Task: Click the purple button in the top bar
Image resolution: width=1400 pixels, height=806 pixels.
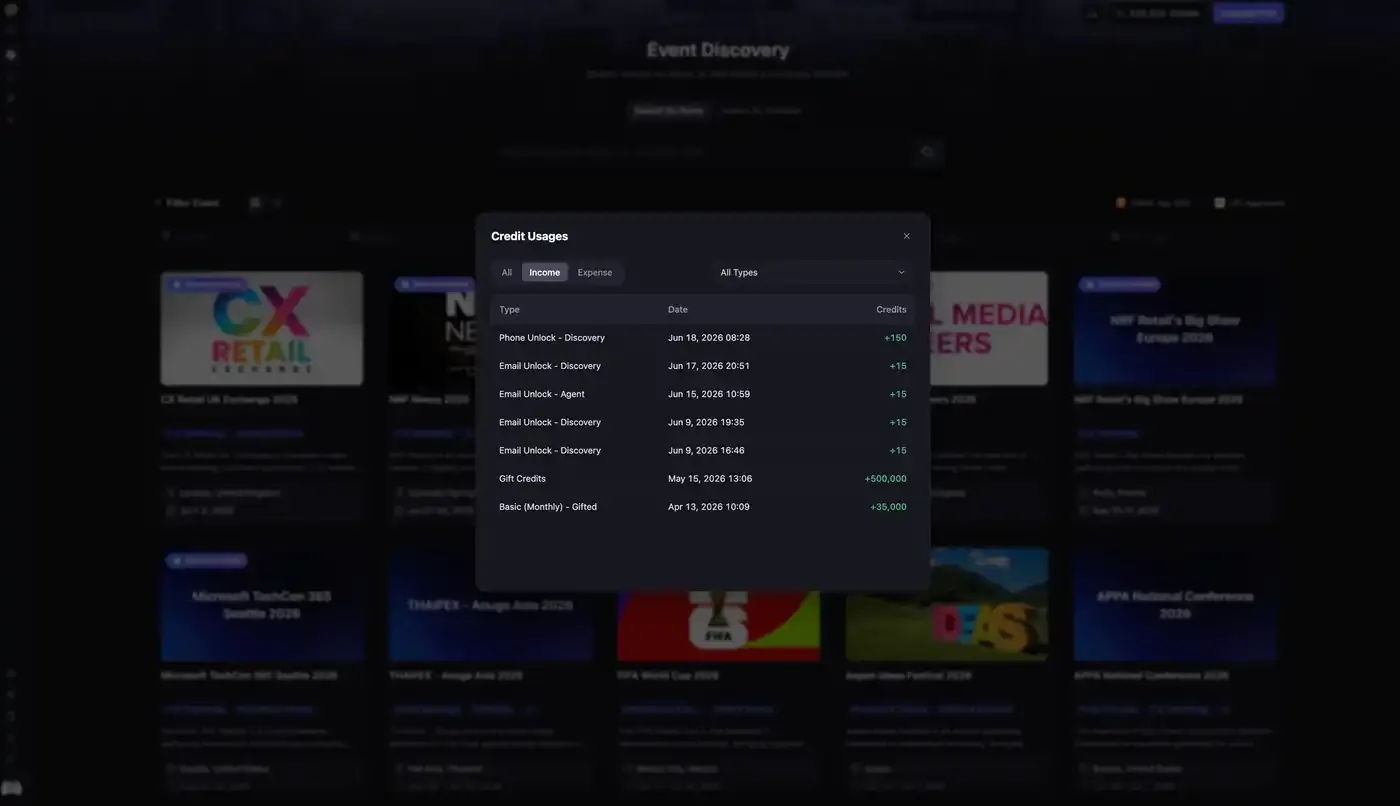Action: coord(1248,13)
